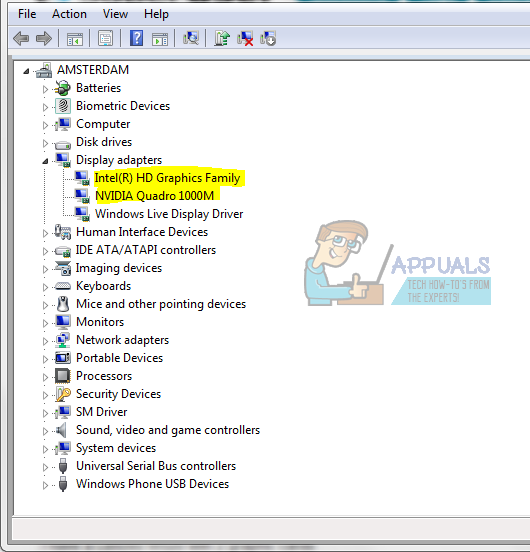The height and width of the screenshot is (552, 530).
Task: Collapse the Display adapters category
Action: pos(45,161)
